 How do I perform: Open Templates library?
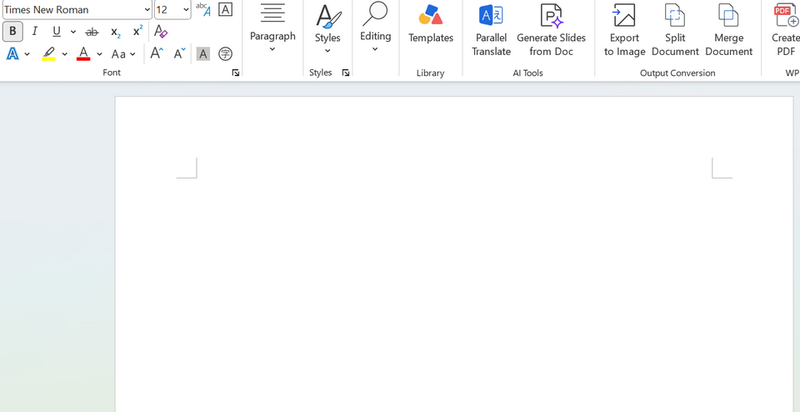click(431, 23)
